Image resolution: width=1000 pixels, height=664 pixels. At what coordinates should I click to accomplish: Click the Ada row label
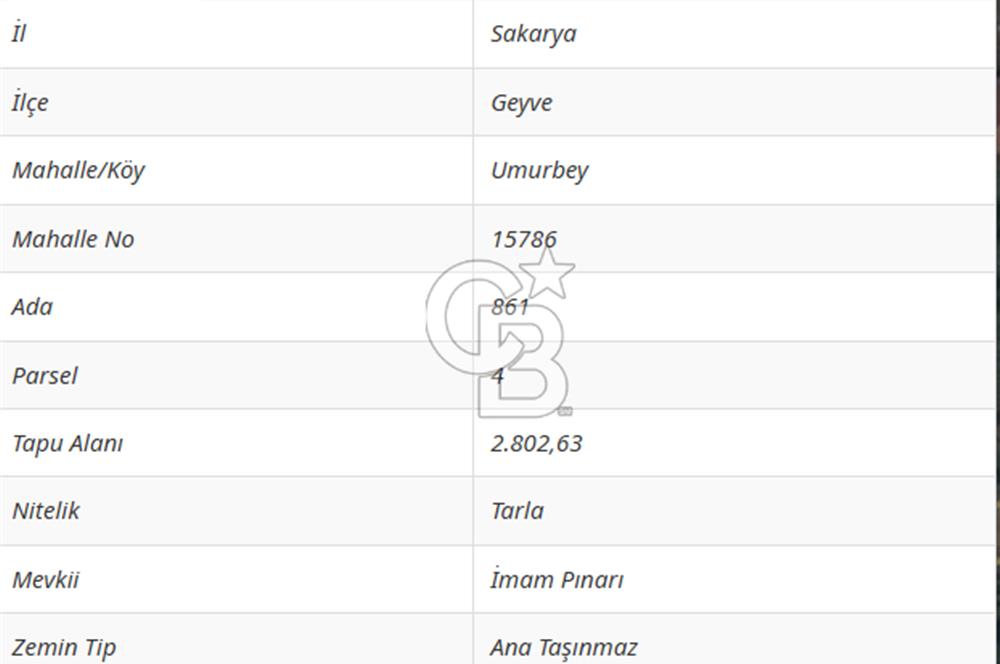(x=32, y=307)
